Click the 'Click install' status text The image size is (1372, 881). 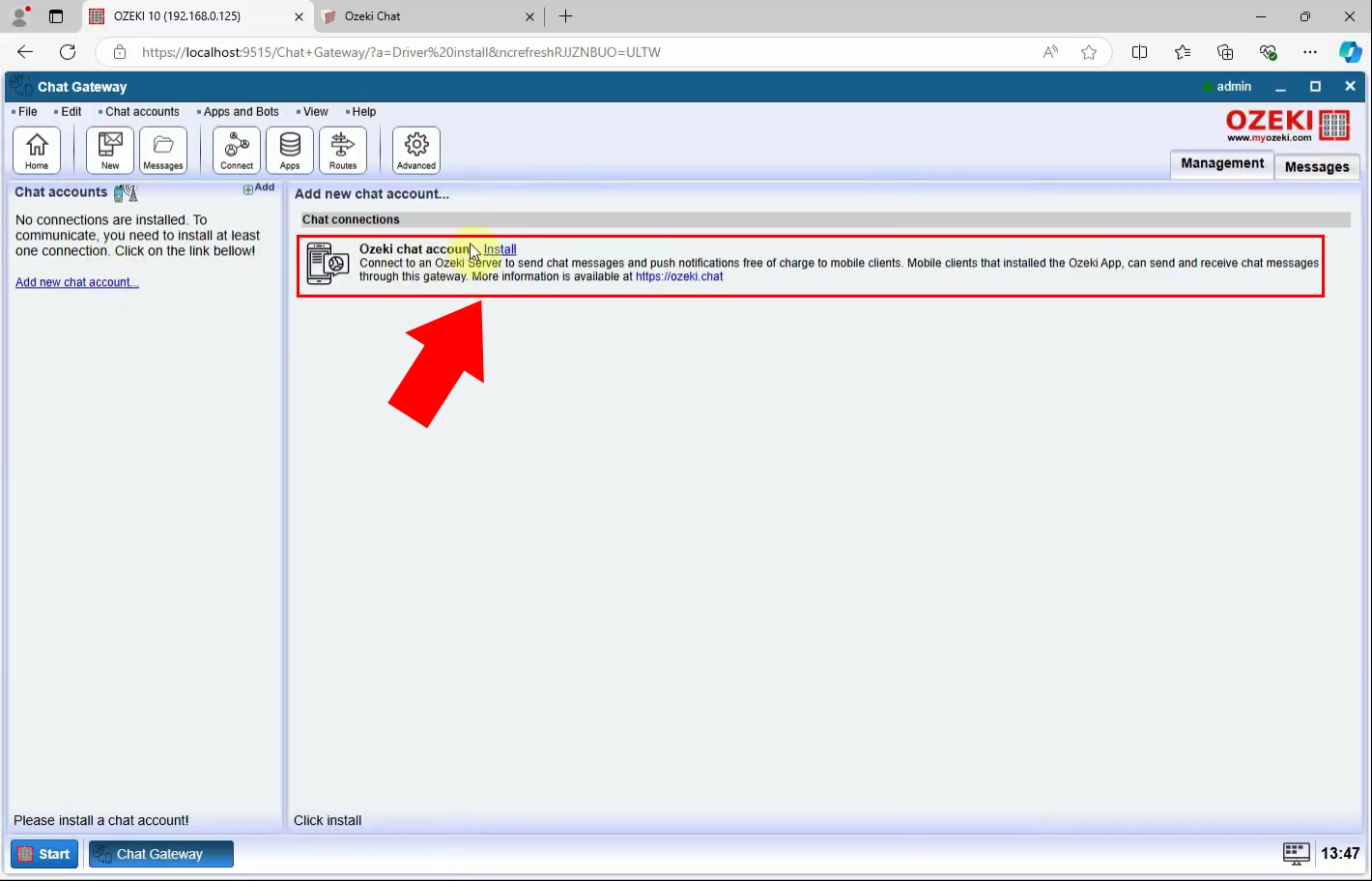point(328,820)
